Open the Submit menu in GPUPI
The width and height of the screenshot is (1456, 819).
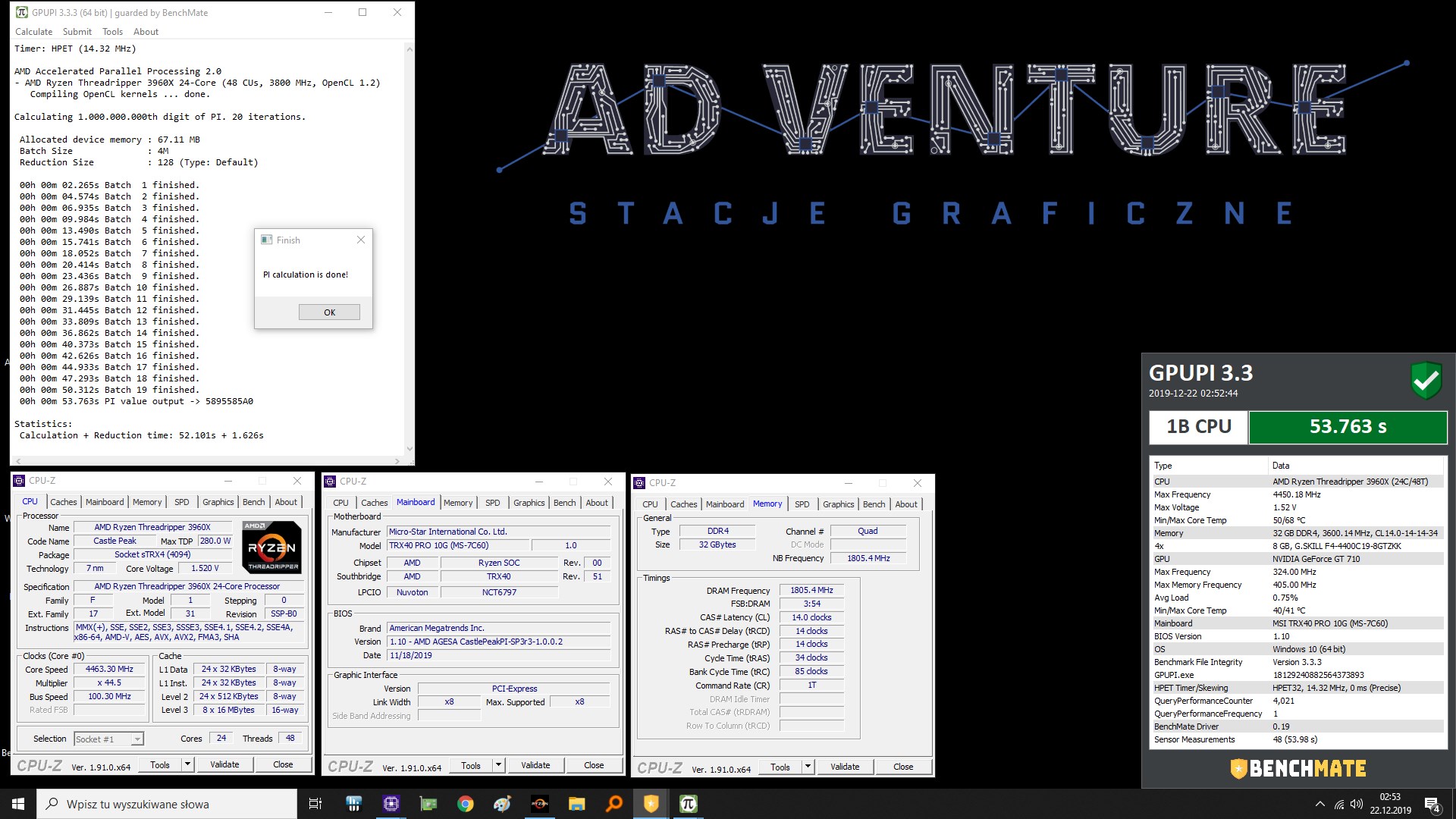(x=77, y=32)
